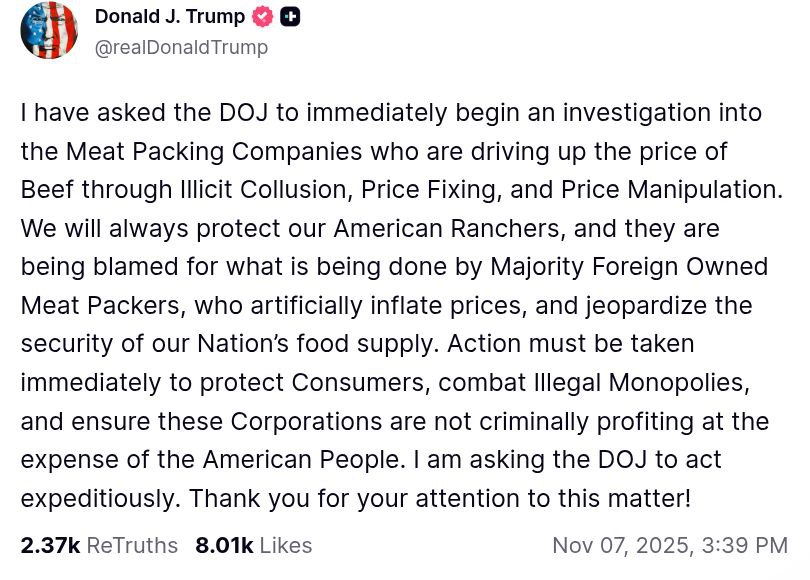The height and width of the screenshot is (580, 810).
Task: Click the verified checkmark badge
Action: [264, 17]
